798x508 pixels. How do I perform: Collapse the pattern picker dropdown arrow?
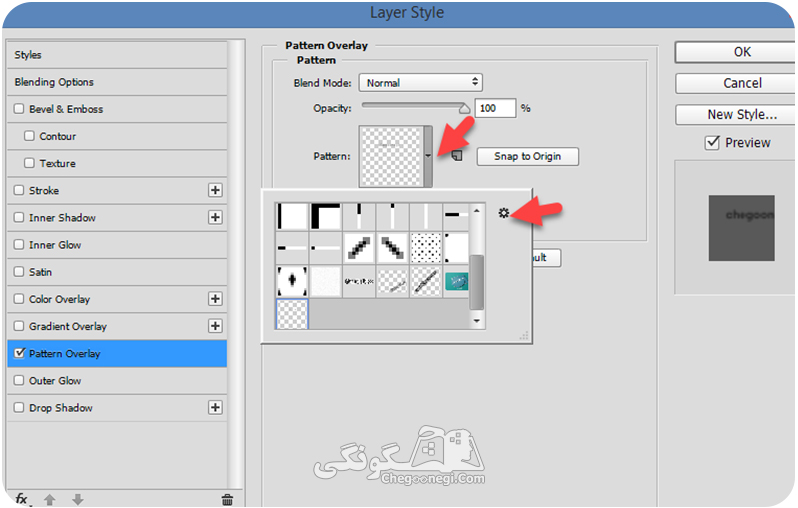tap(428, 156)
